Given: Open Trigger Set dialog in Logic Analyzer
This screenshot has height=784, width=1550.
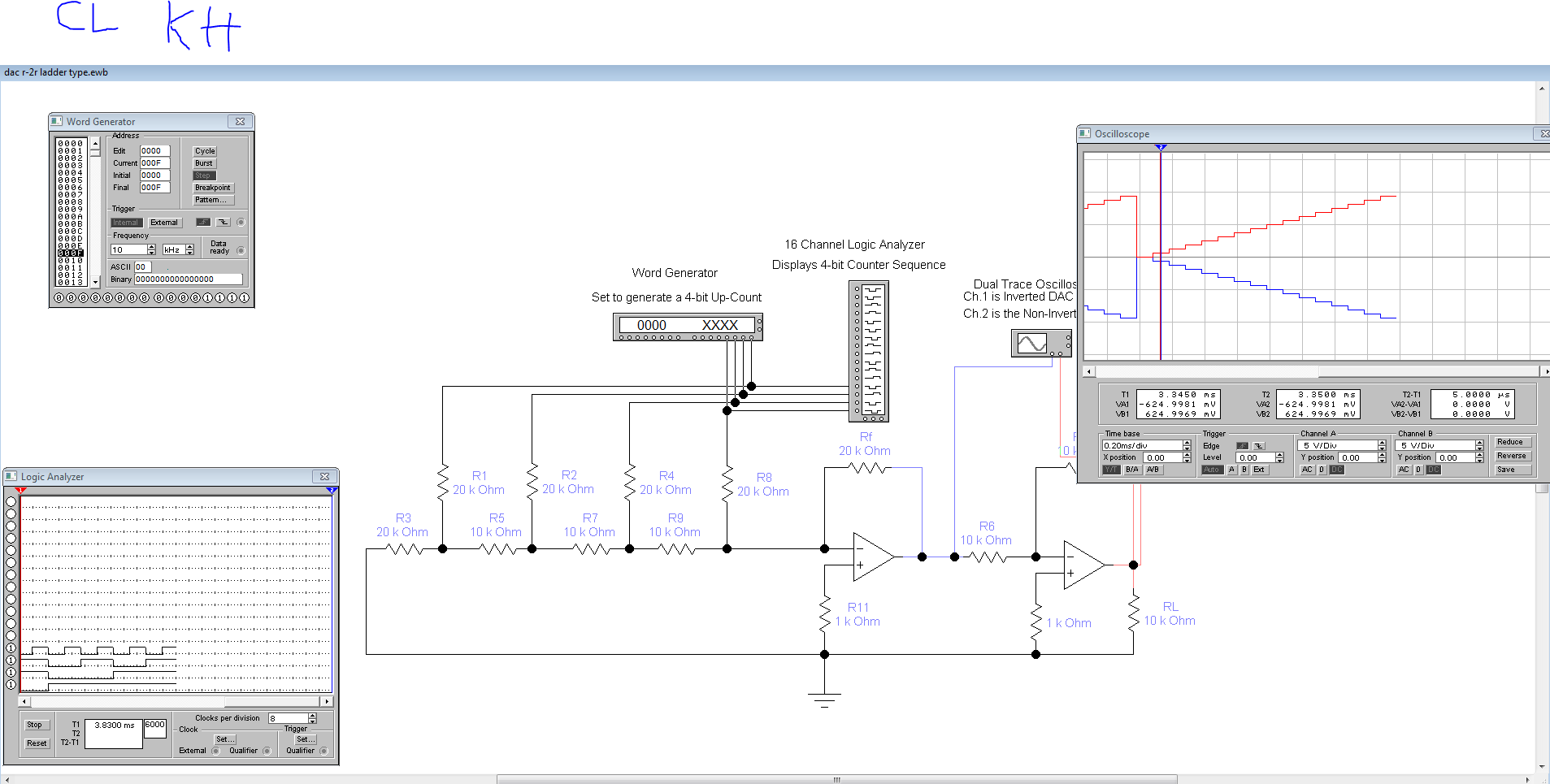Looking at the screenshot, I should (305, 739).
